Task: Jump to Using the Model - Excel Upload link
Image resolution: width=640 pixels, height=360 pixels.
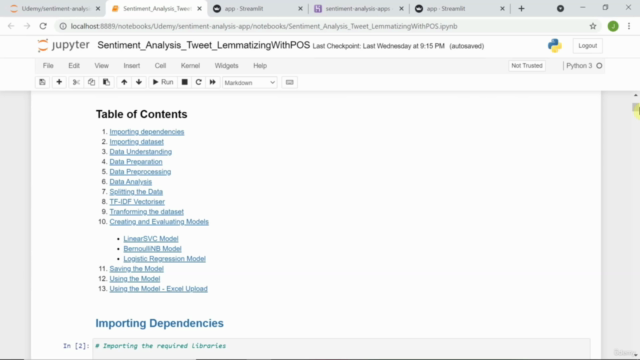Action: coord(158,289)
